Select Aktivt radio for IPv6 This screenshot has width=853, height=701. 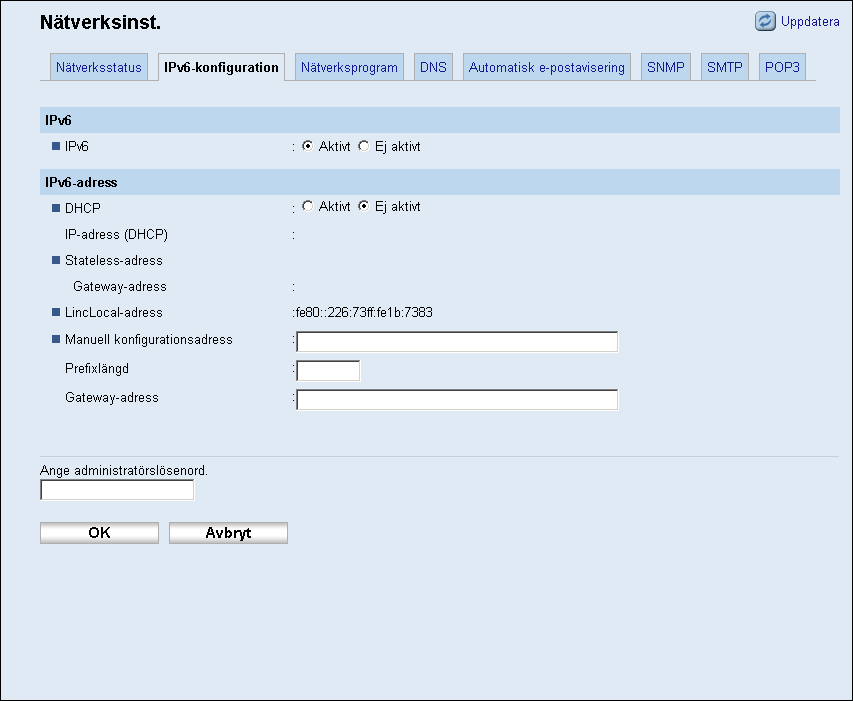pyautogui.click(x=307, y=146)
